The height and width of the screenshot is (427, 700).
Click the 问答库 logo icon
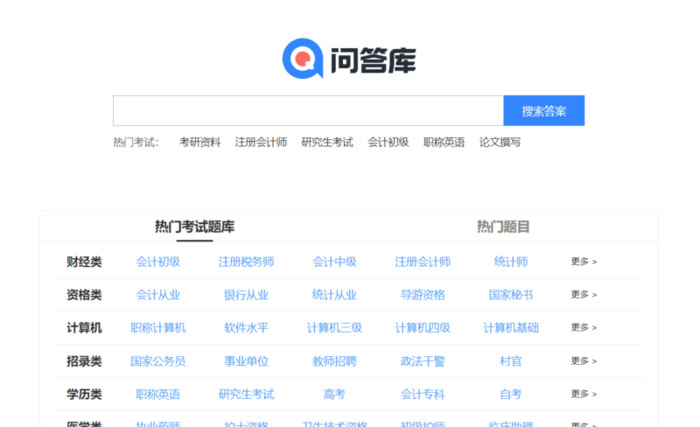[x=303, y=59]
